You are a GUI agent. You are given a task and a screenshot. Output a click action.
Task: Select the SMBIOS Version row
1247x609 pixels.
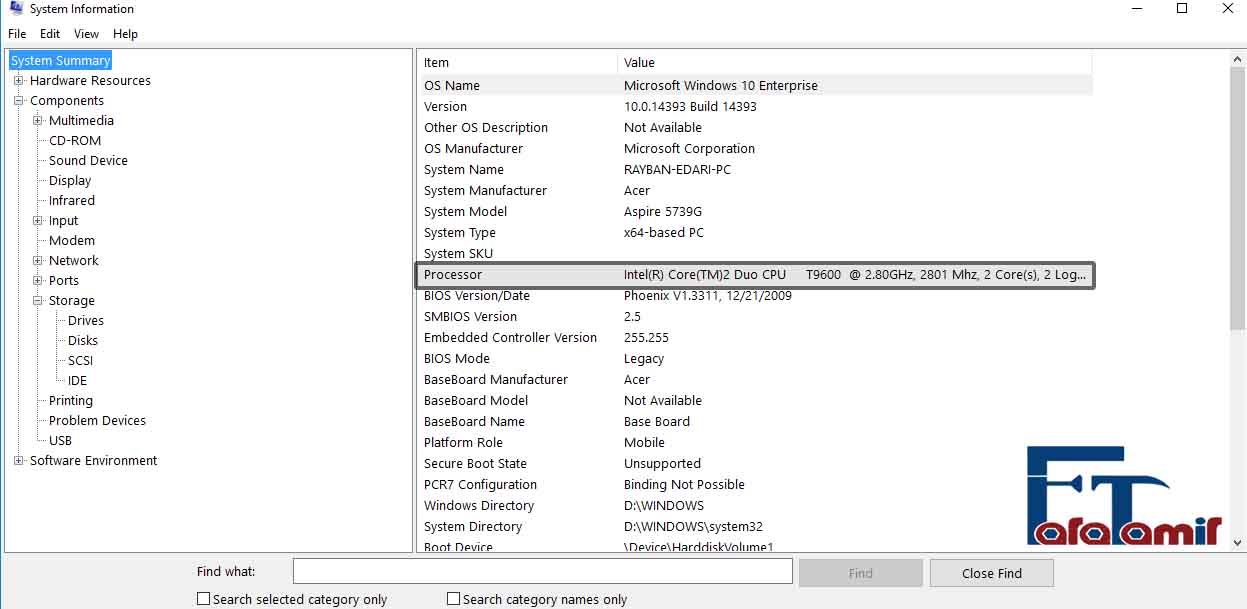pyautogui.click(x=755, y=317)
